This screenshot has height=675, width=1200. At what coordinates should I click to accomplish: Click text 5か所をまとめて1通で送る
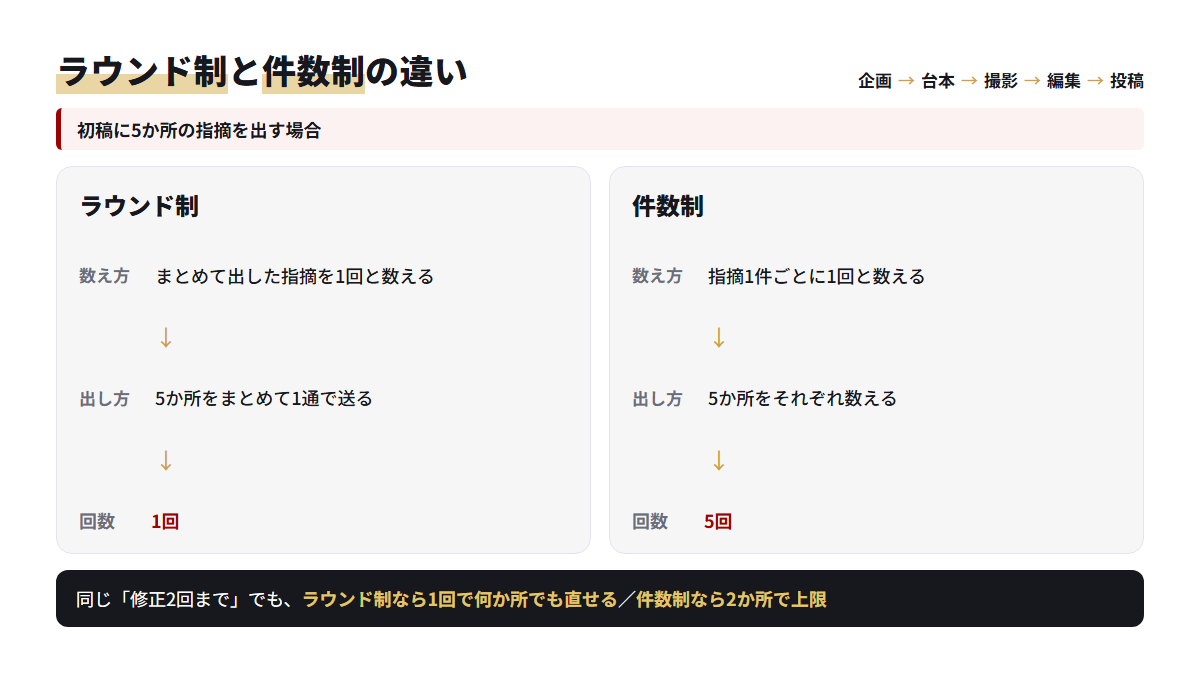[x=264, y=399]
